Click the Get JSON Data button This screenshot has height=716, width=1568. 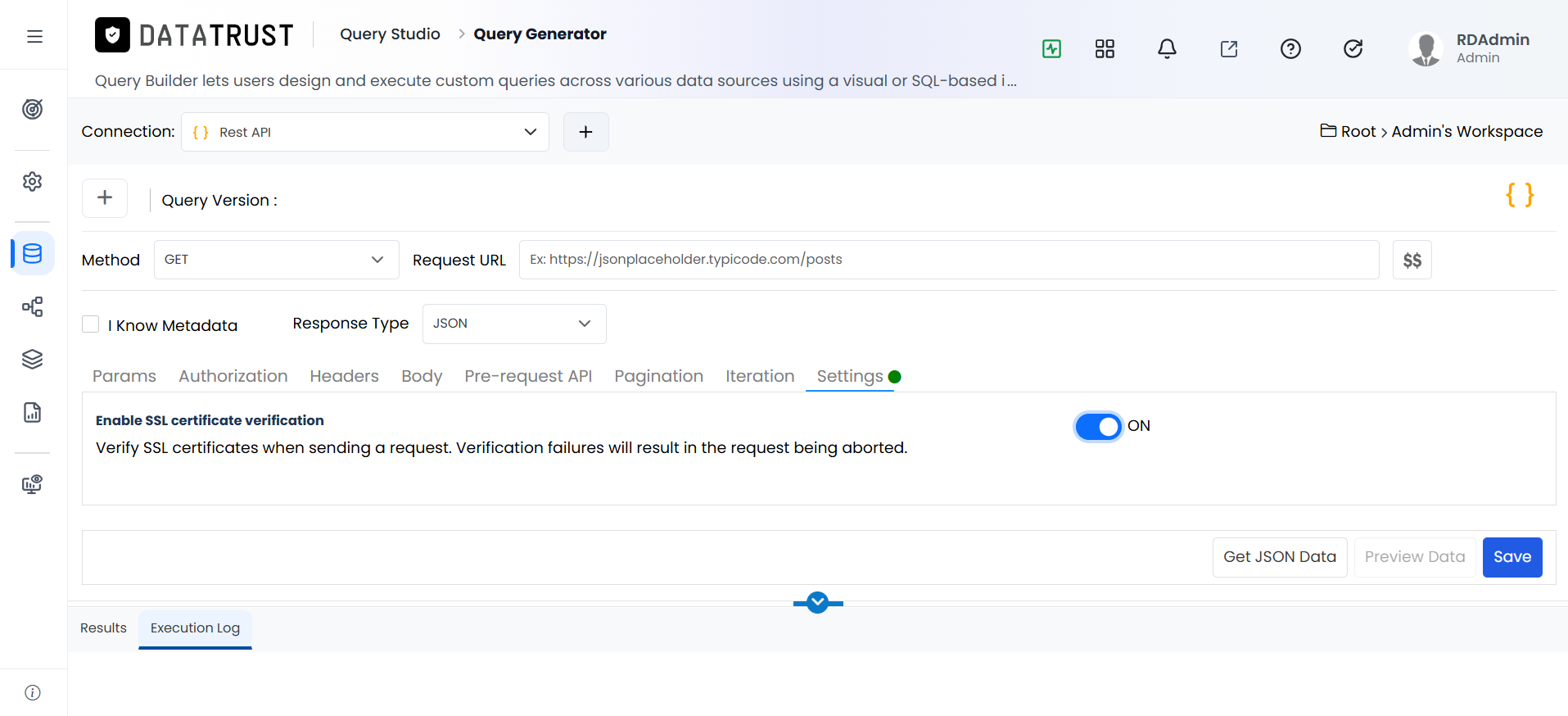point(1280,557)
